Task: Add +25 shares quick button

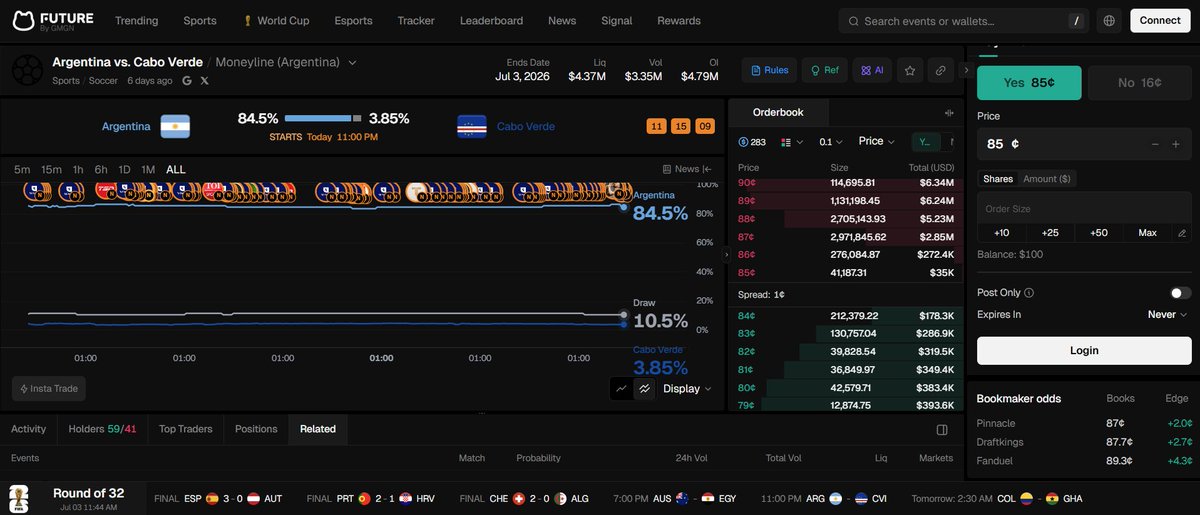Action: [1050, 233]
